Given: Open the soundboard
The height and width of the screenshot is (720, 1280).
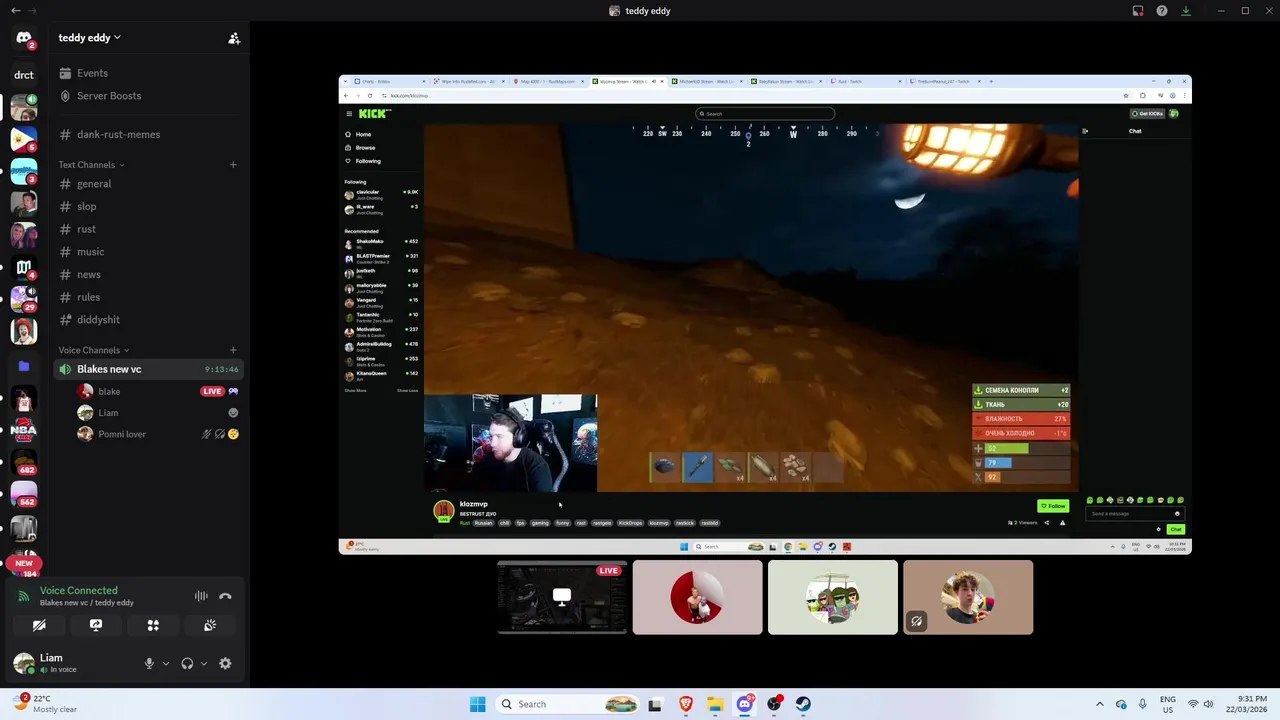Looking at the screenshot, I should (210, 625).
